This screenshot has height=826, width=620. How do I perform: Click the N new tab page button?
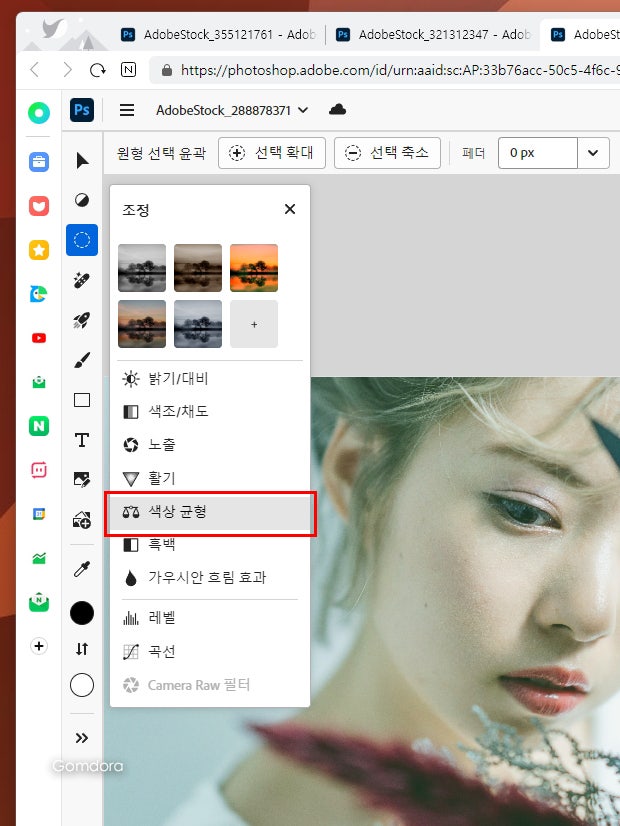[x=129, y=70]
